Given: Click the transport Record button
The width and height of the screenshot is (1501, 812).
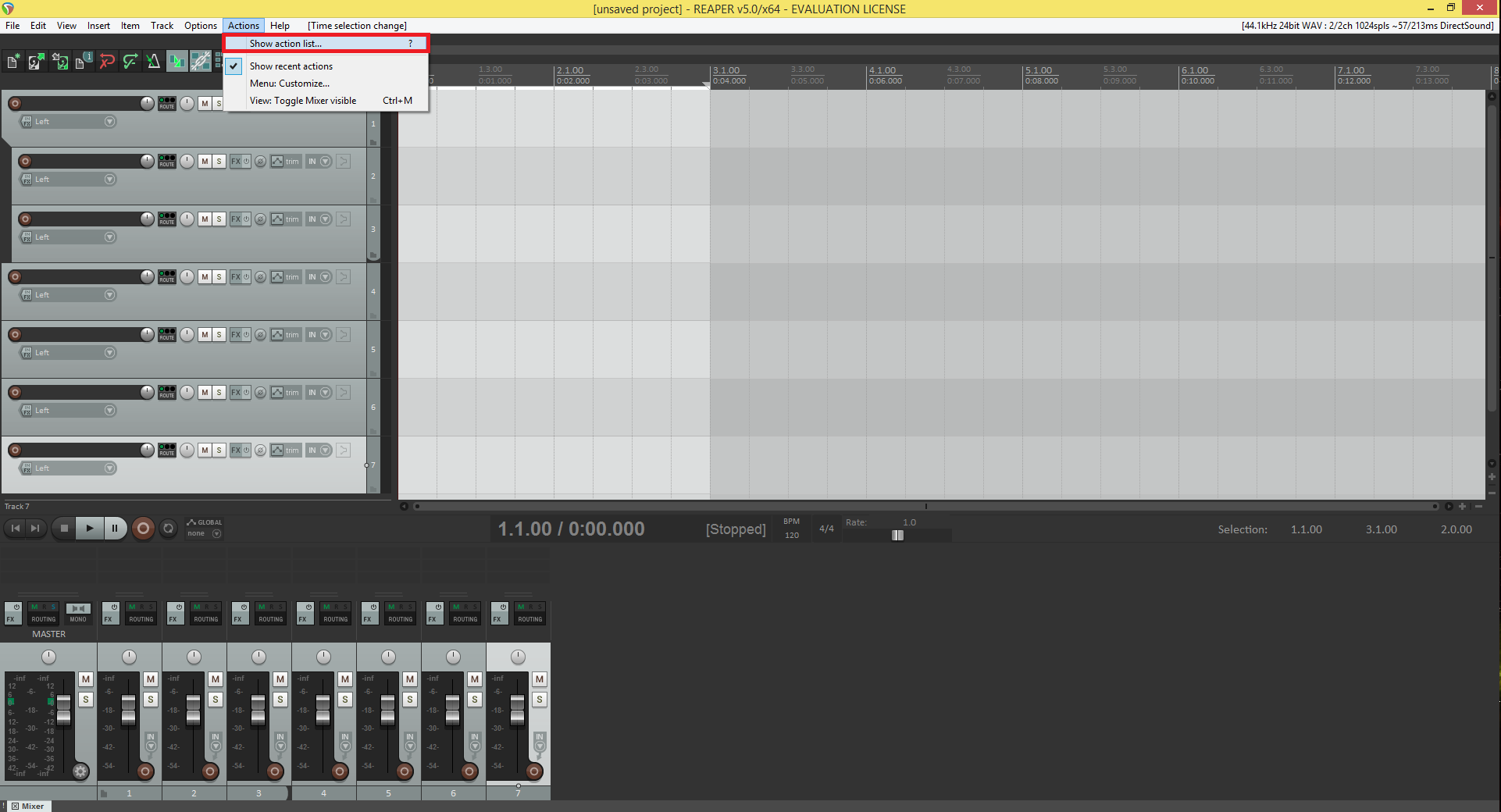Looking at the screenshot, I should 143,529.
